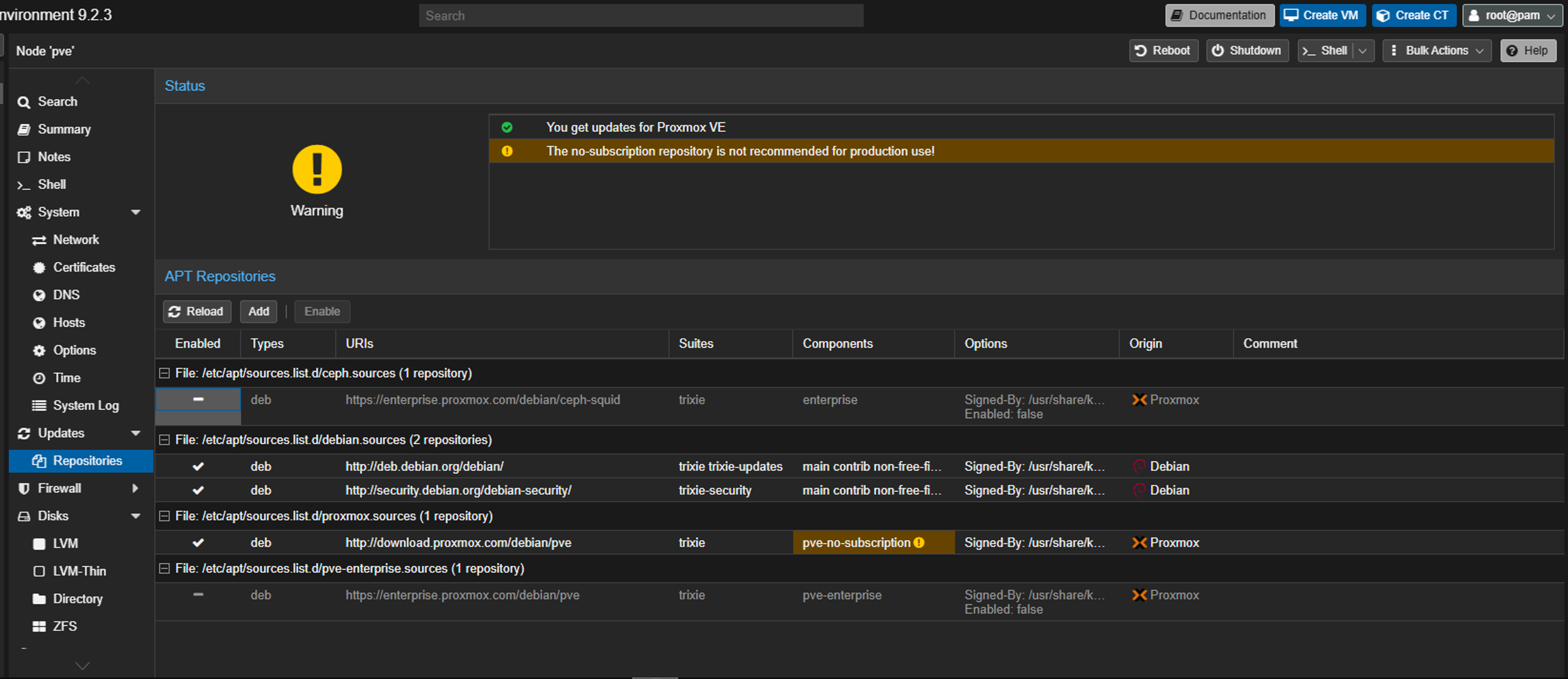Screen dimensions: 1568x679
Task: Click the yellow warning icon next to pve-no-subscription
Action: click(918, 543)
